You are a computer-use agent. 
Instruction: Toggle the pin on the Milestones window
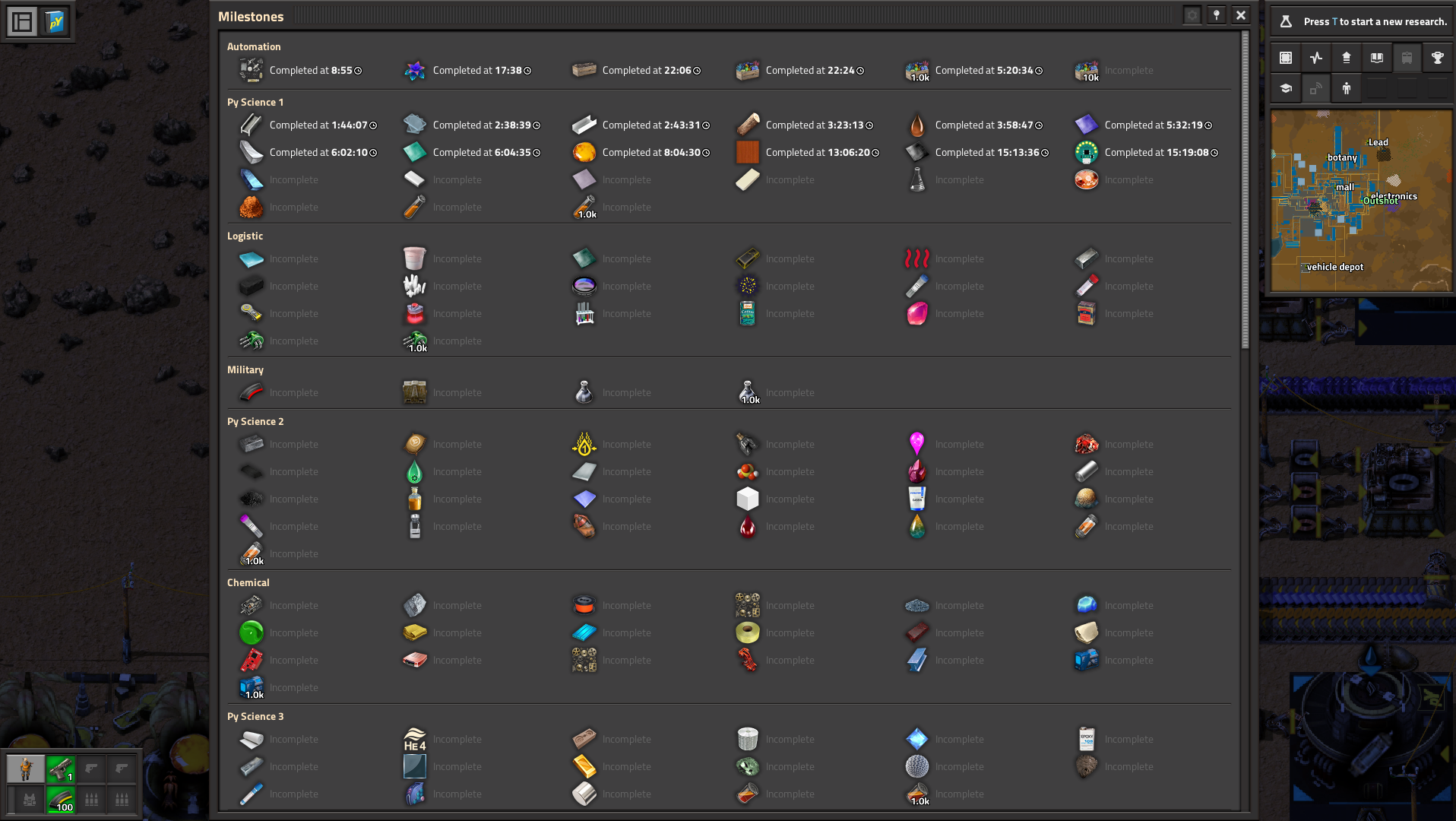pyautogui.click(x=1217, y=15)
